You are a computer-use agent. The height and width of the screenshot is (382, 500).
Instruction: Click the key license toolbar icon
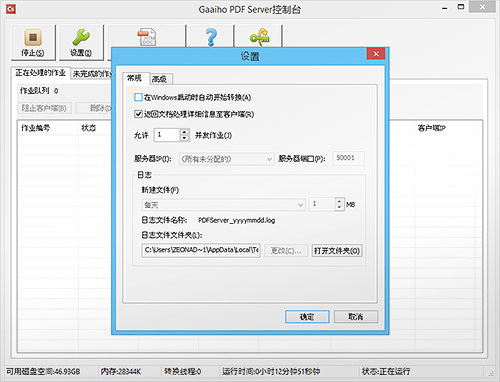(260, 37)
